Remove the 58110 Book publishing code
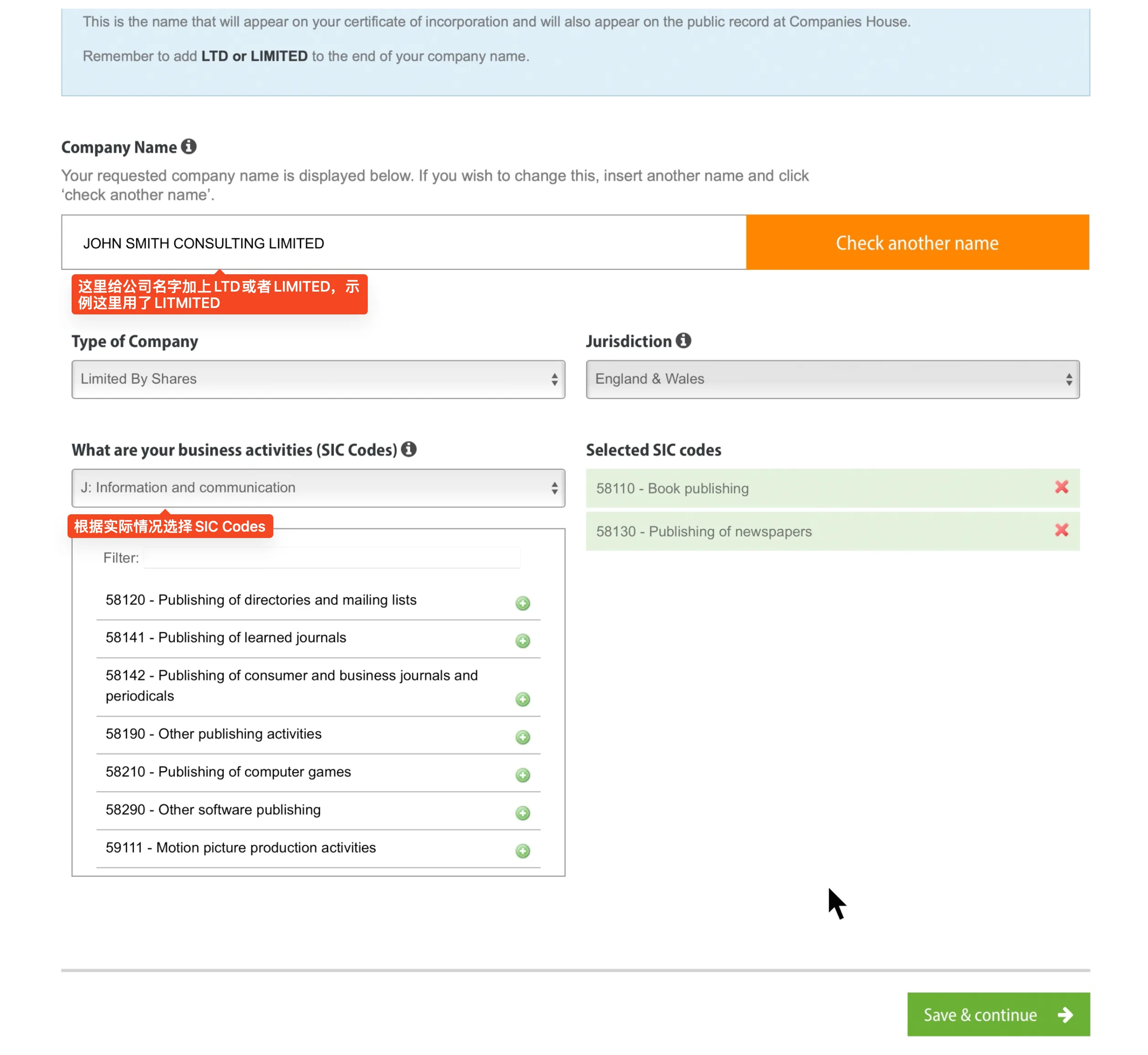This screenshot has width=1148, height=1055. click(x=1061, y=487)
